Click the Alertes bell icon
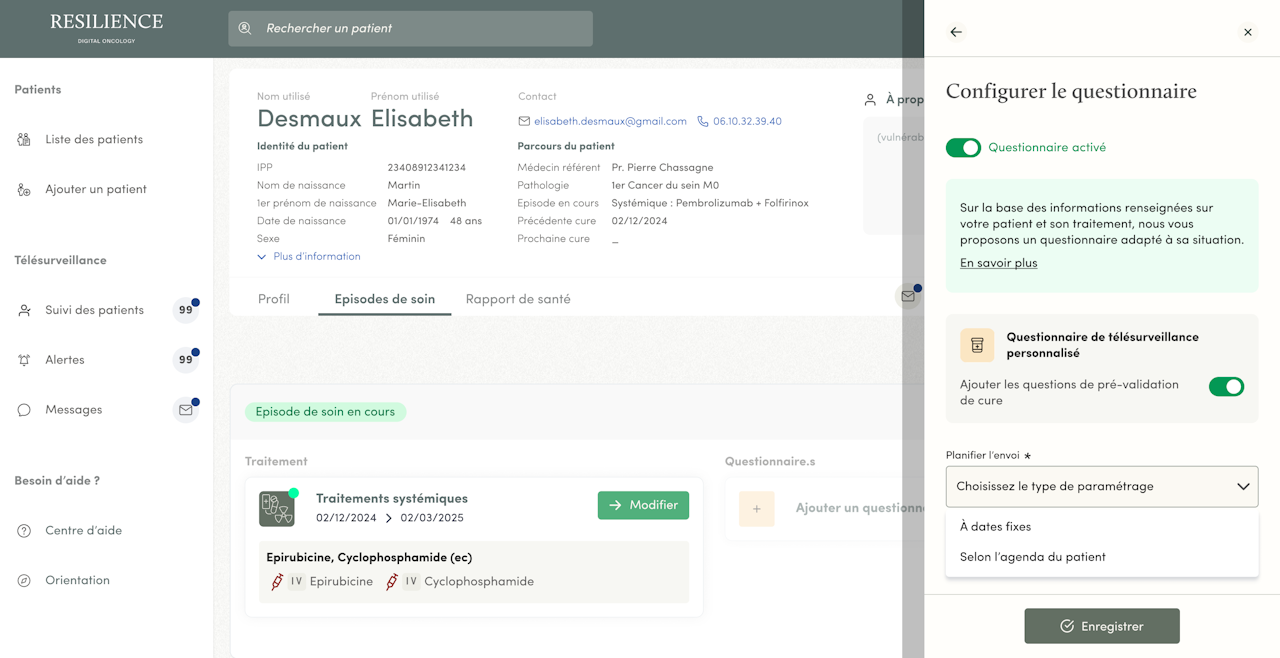Image resolution: width=1280 pixels, height=658 pixels. pyautogui.click(x=24, y=361)
